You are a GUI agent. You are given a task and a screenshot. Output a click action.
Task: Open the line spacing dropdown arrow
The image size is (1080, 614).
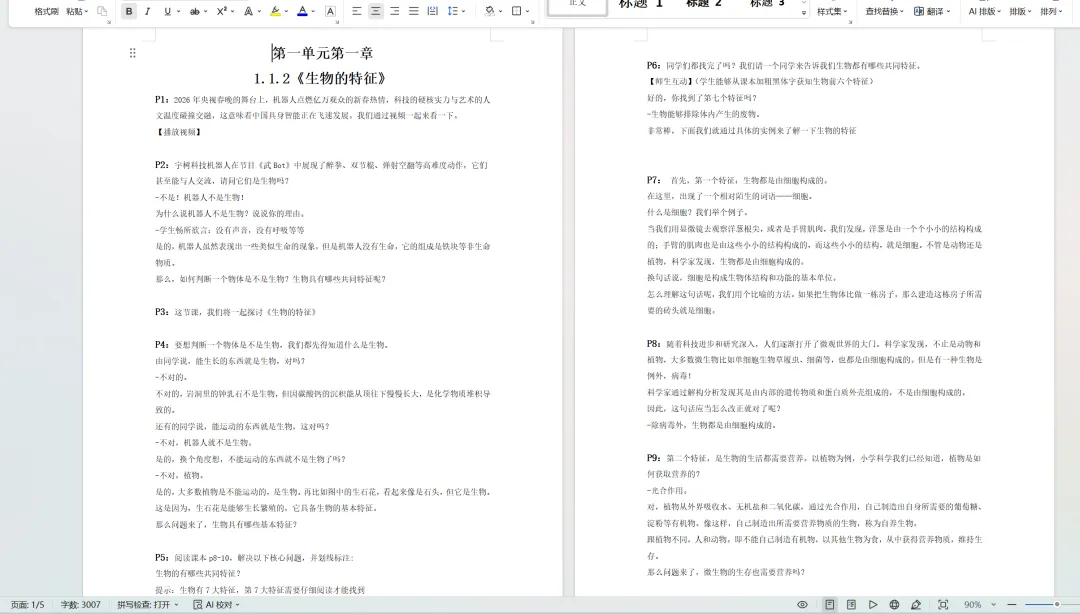tap(464, 11)
